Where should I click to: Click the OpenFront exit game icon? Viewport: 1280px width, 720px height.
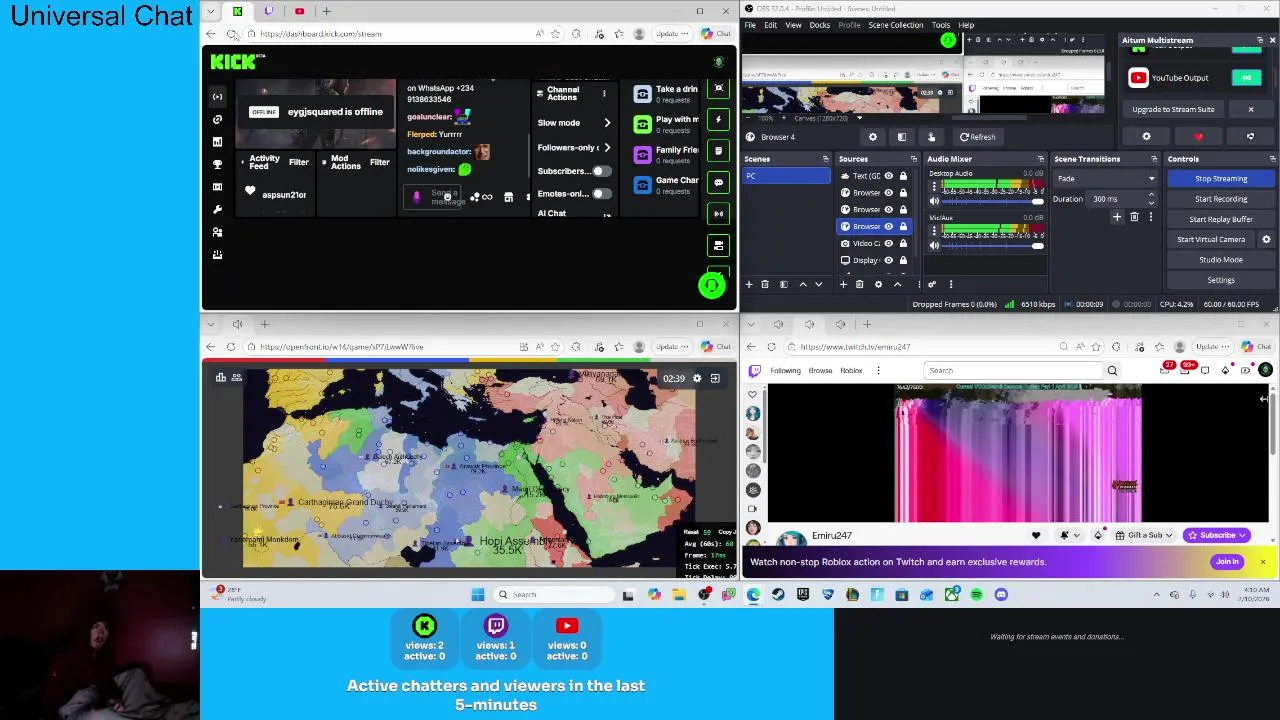[x=715, y=378]
